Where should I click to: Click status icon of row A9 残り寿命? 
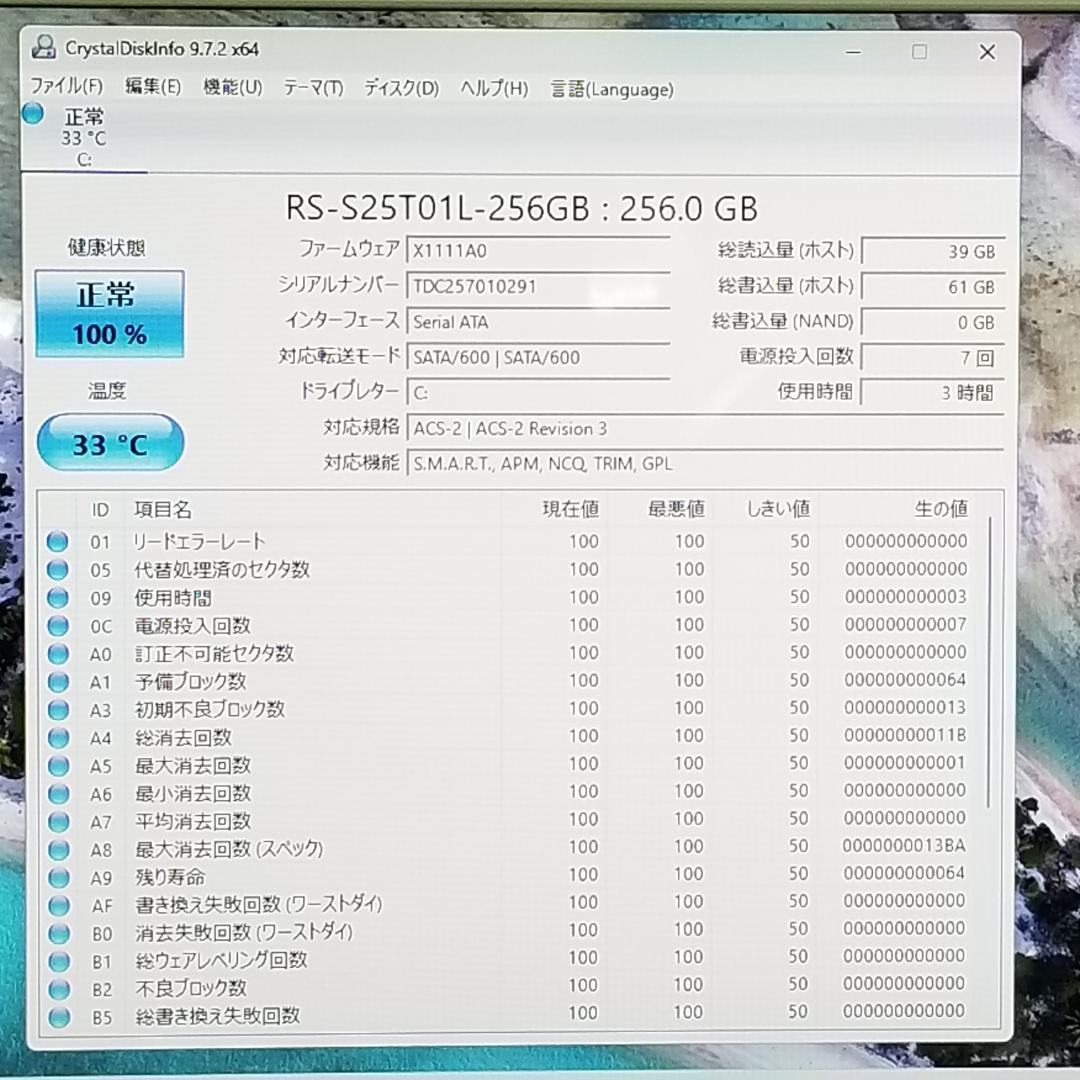click(x=59, y=878)
